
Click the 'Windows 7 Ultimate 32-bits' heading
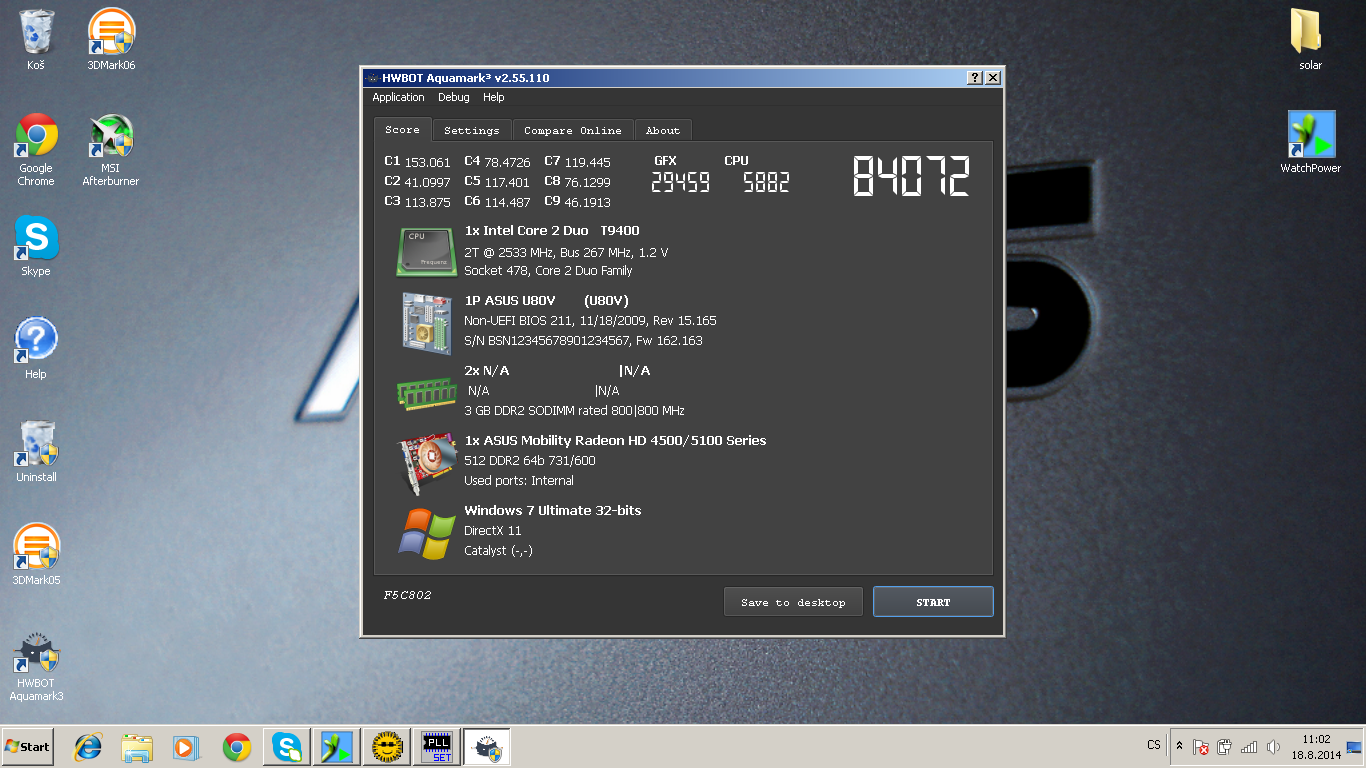pos(553,511)
